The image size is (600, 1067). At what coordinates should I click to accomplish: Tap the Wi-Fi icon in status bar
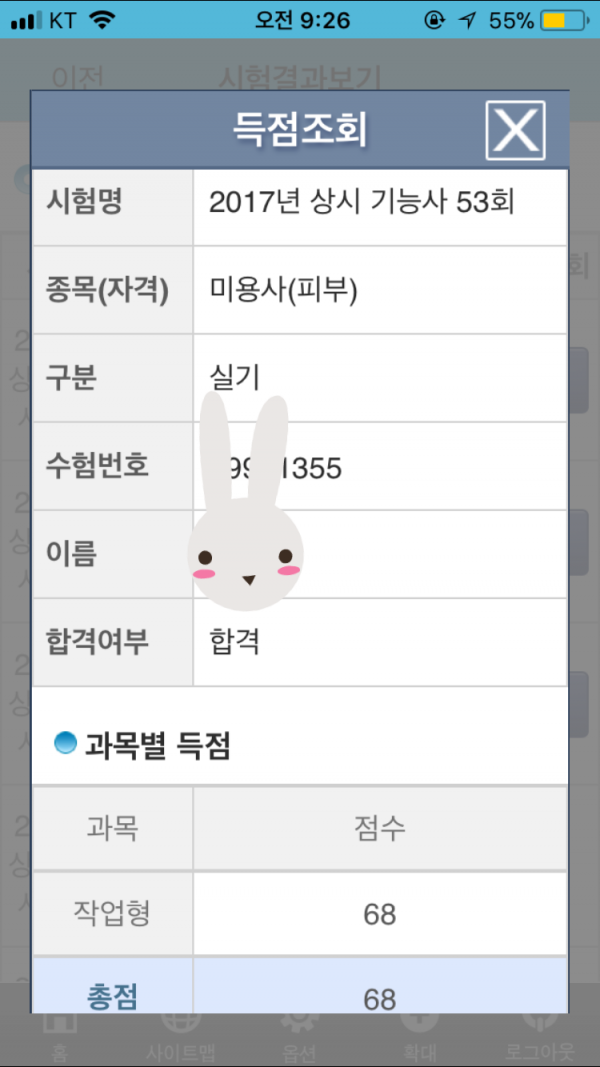pos(101,20)
